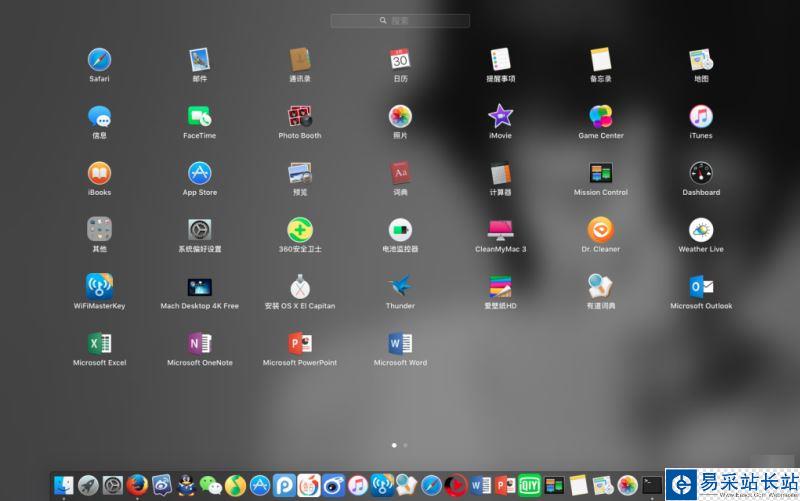Open the Notes (备忘录) app in Launchpad

[601, 60]
